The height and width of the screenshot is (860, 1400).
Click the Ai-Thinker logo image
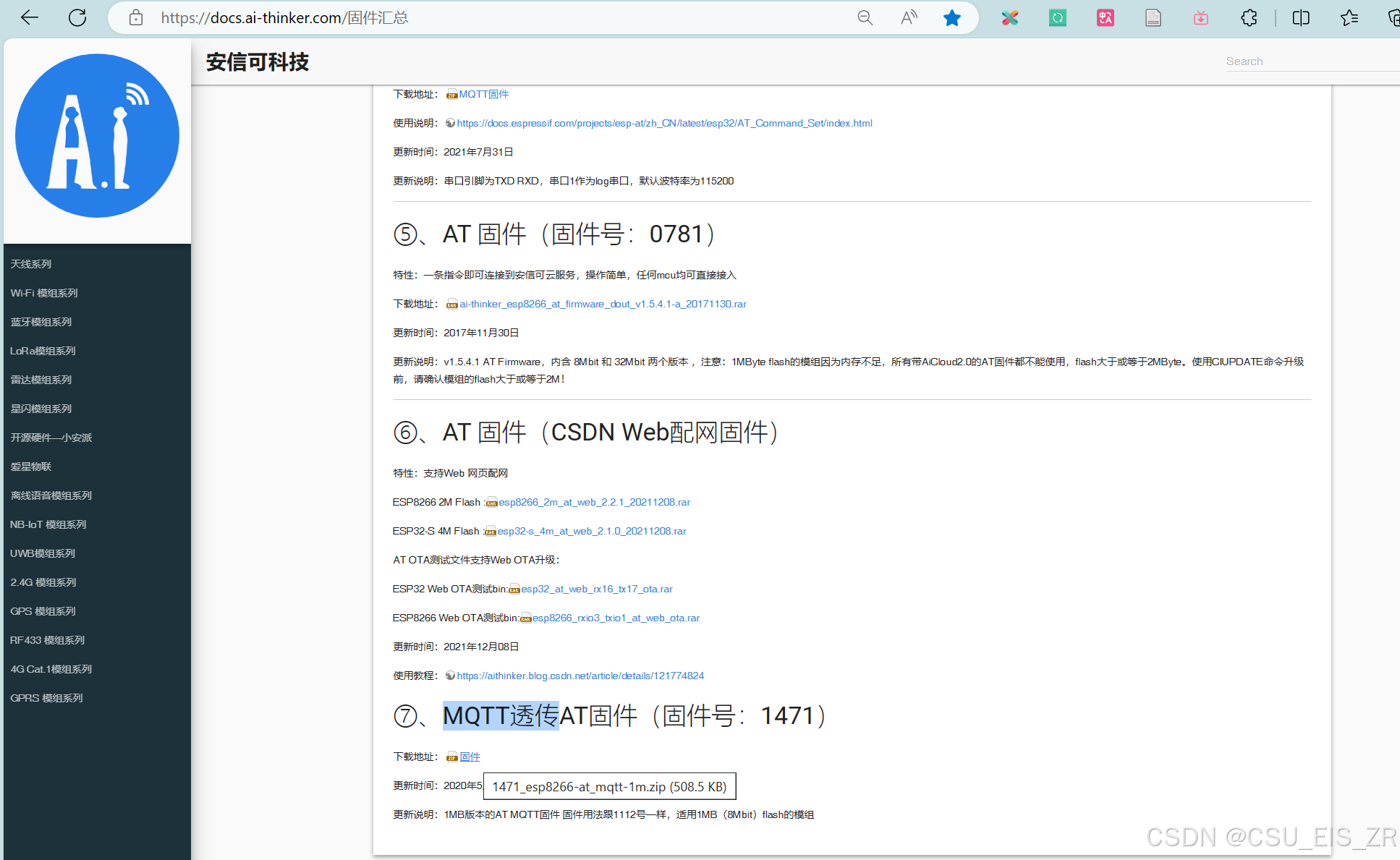point(97,136)
